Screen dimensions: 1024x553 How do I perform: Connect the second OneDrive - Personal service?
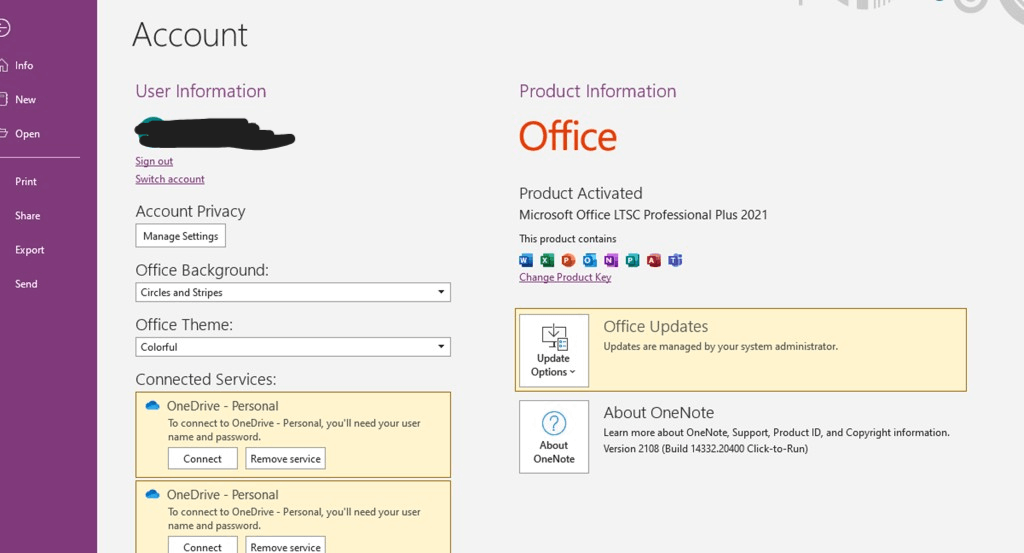202,546
